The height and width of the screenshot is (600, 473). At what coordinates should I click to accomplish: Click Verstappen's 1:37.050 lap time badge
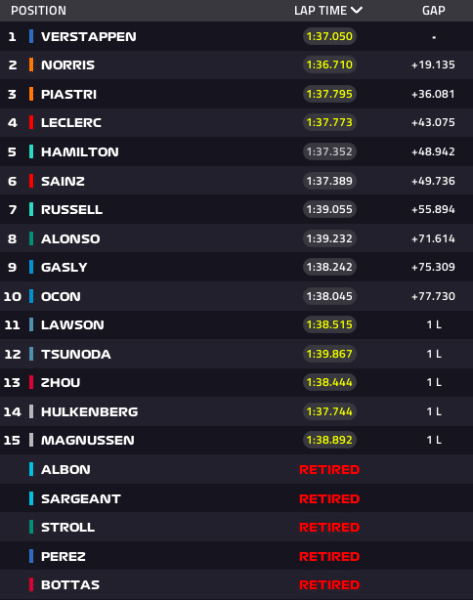(x=329, y=36)
